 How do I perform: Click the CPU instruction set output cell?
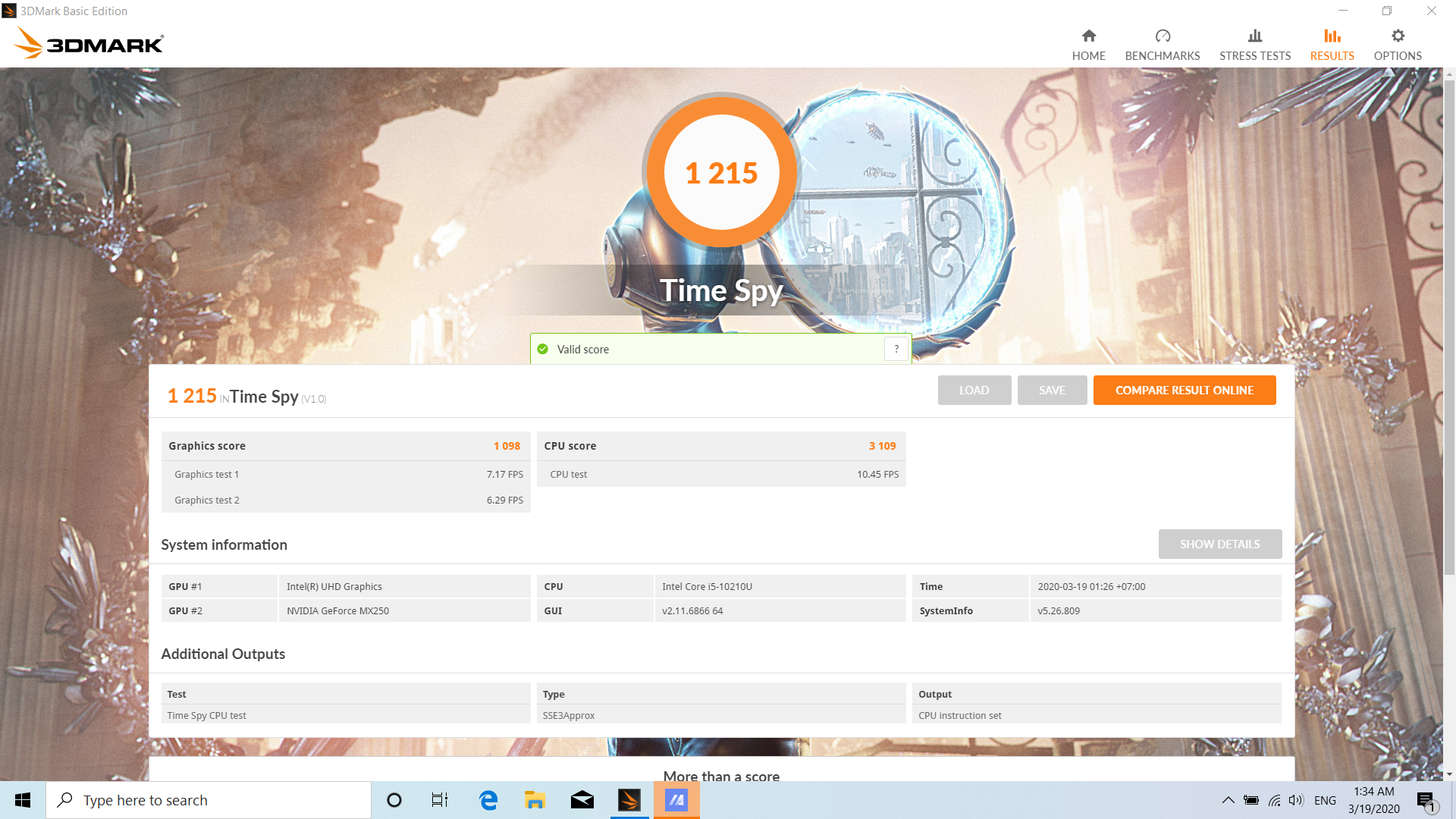click(x=1097, y=716)
